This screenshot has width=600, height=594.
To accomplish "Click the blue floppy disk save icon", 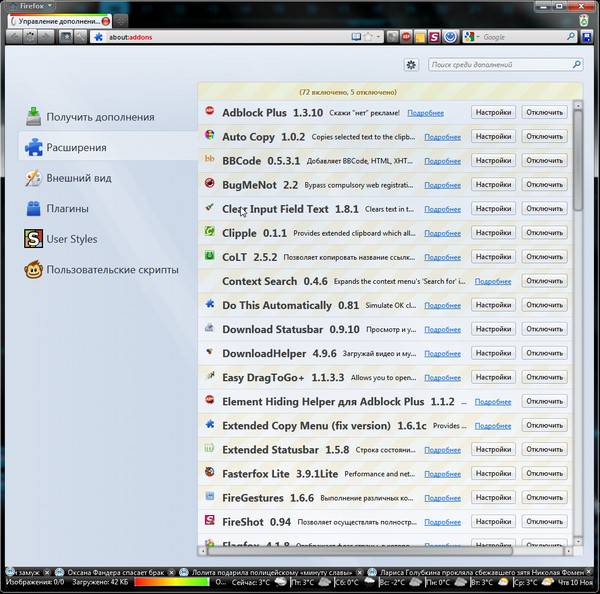I will (x=587, y=37).
